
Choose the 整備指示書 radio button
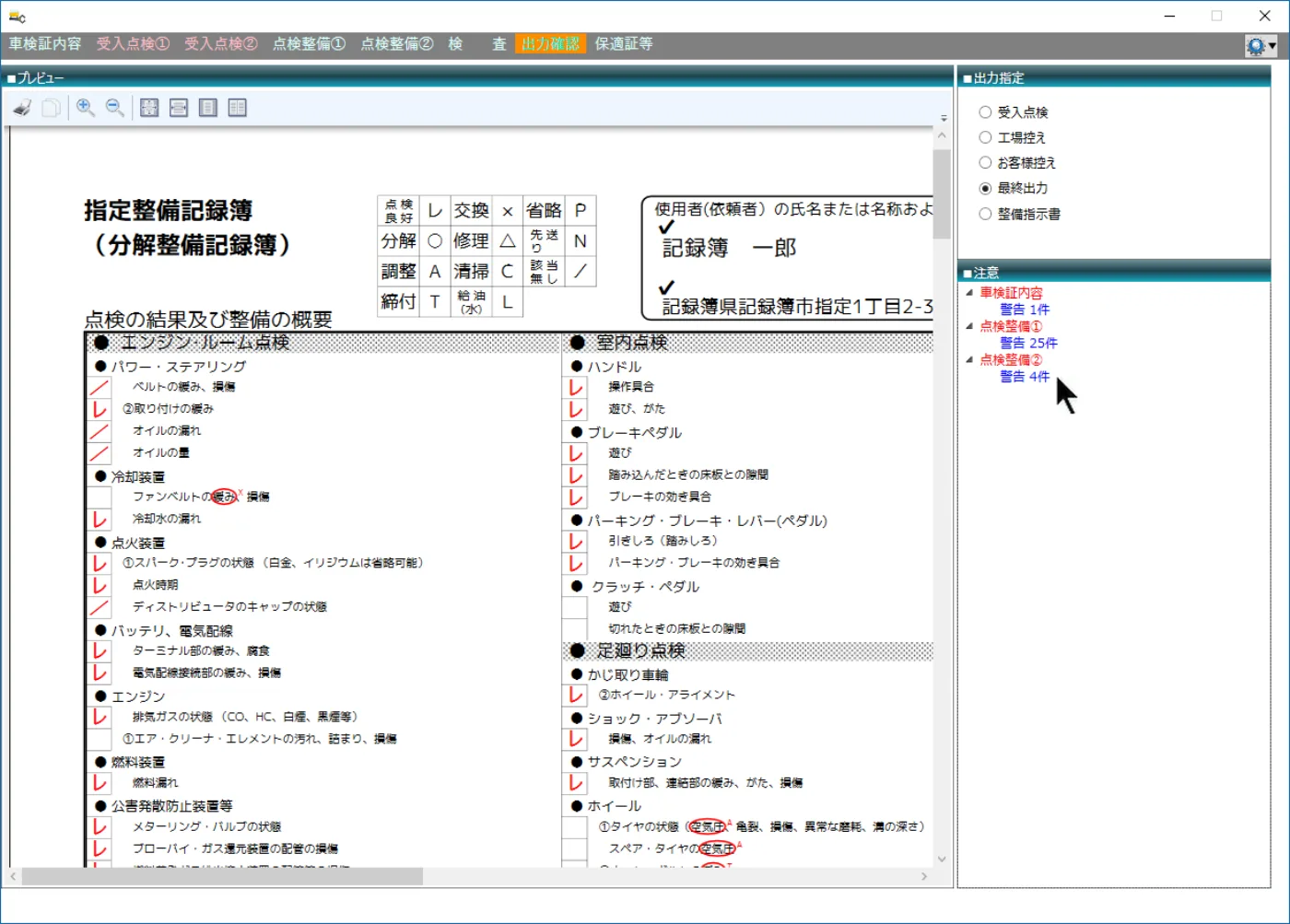tap(985, 214)
